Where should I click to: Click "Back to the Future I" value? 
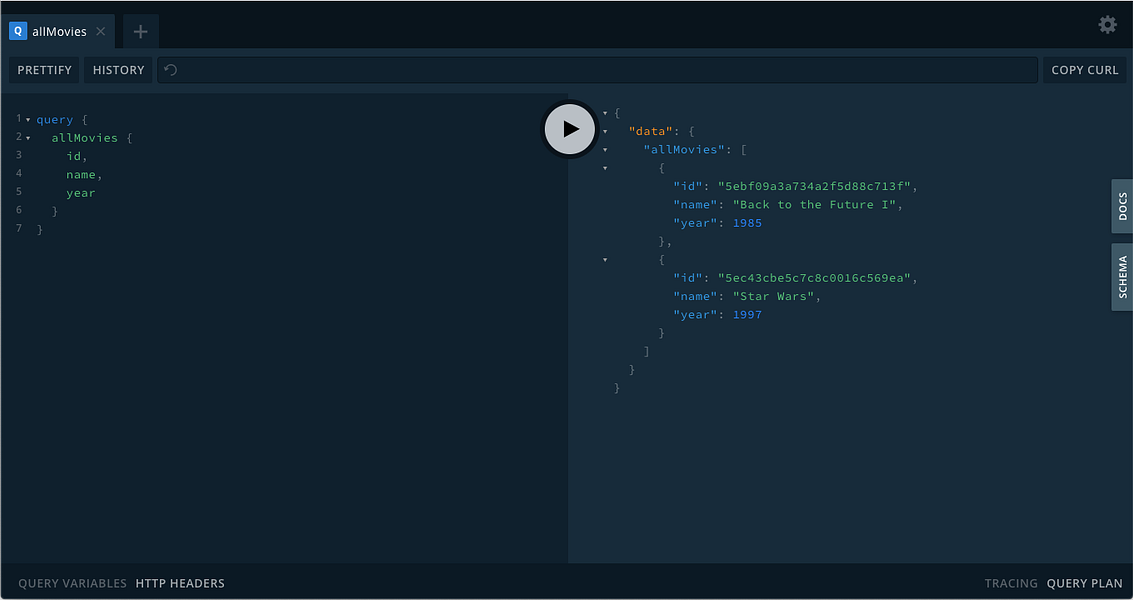coord(814,205)
